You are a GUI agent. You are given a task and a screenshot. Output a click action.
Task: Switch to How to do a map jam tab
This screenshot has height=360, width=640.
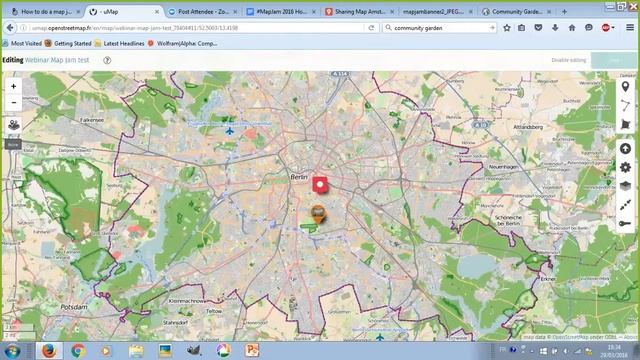(46, 12)
